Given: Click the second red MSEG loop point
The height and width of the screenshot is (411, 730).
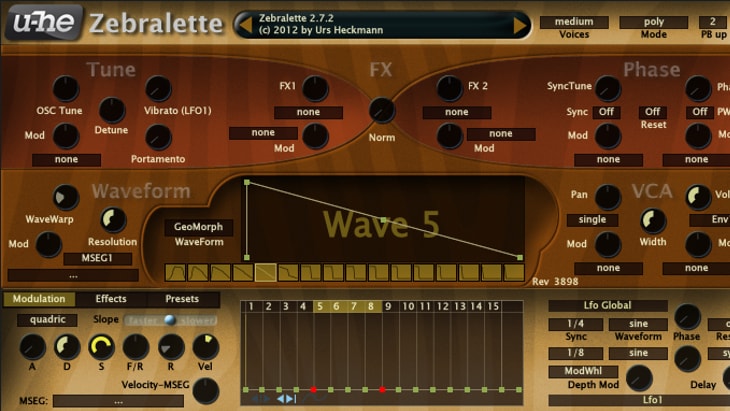Looking at the screenshot, I should (382, 390).
